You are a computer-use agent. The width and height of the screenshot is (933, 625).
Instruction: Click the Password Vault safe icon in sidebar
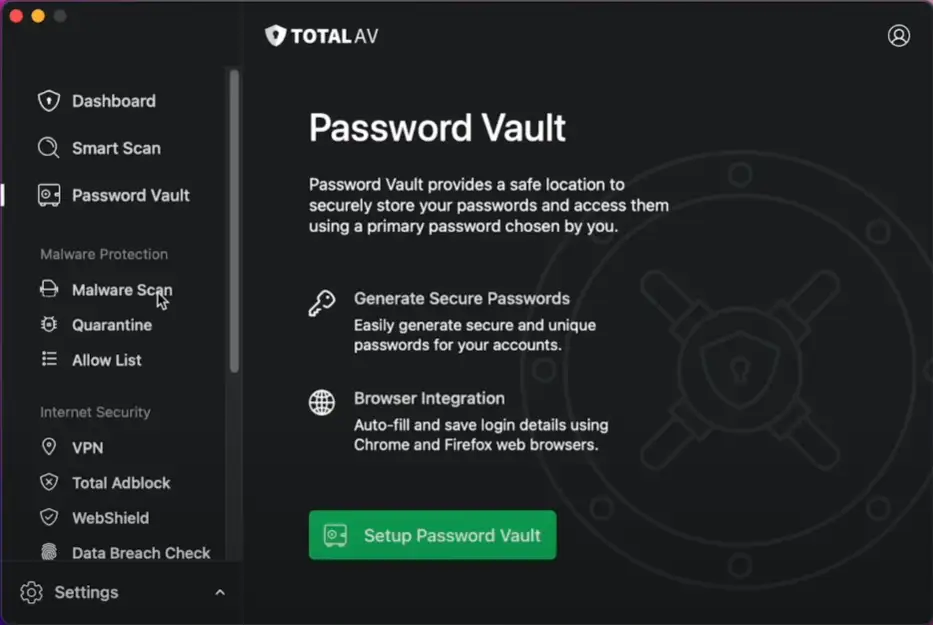(49, 195)
